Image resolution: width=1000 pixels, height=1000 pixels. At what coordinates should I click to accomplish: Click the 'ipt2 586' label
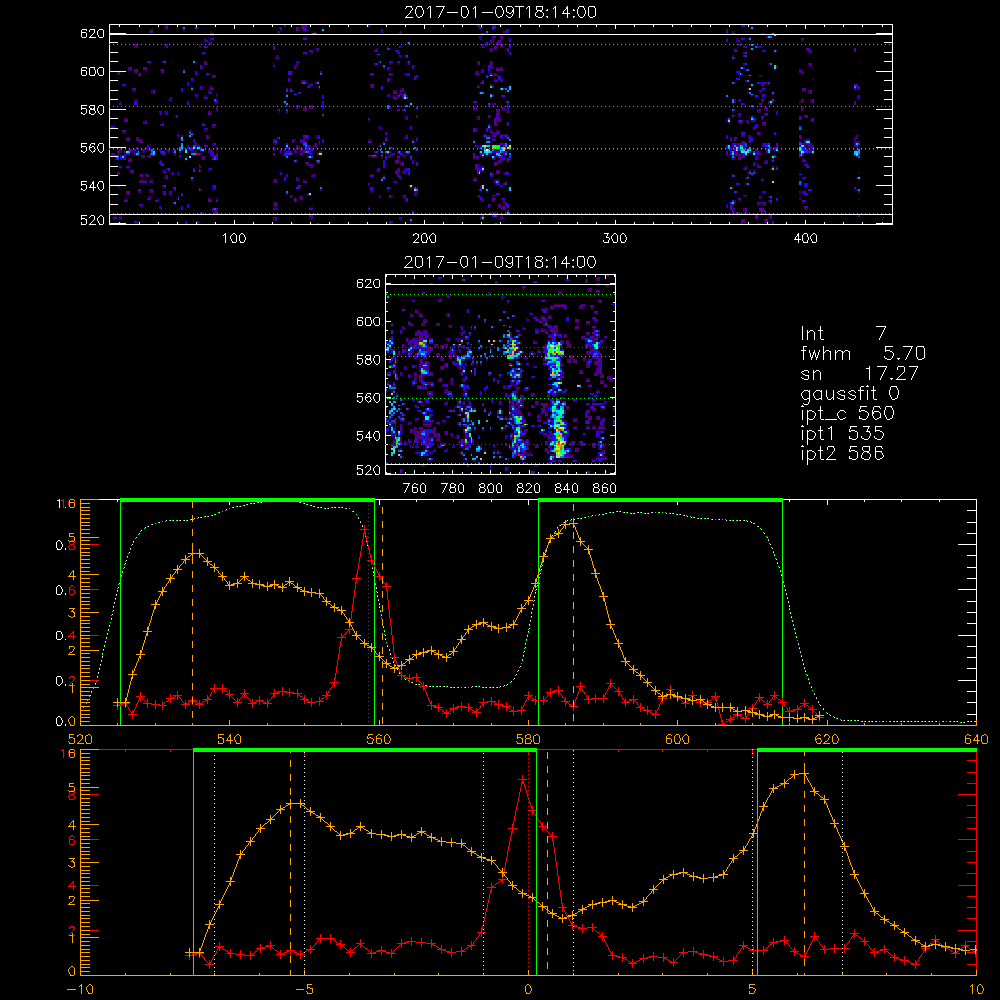point(842,453)
